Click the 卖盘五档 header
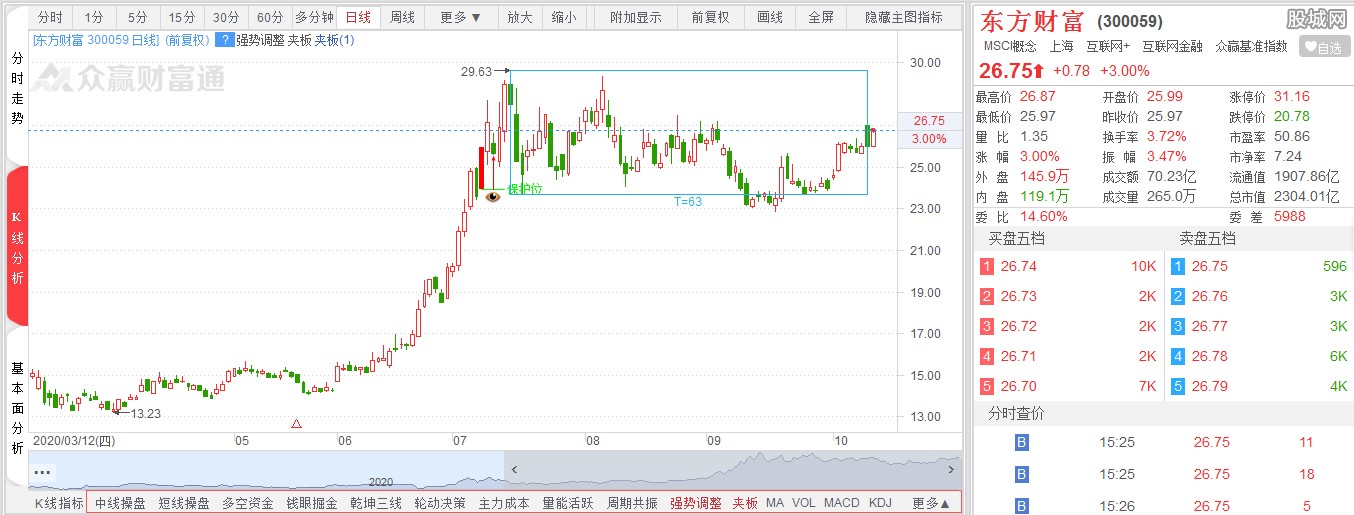This screenshot has height=515, width=1354. click(1207, 239)
